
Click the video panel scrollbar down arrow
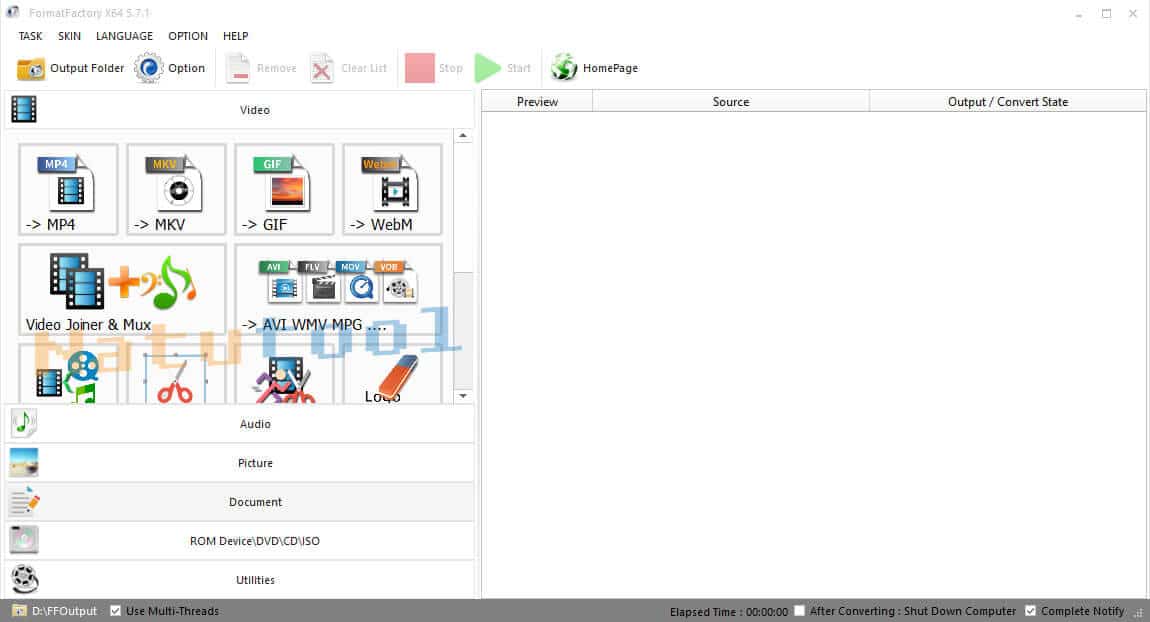pos(463,396)
